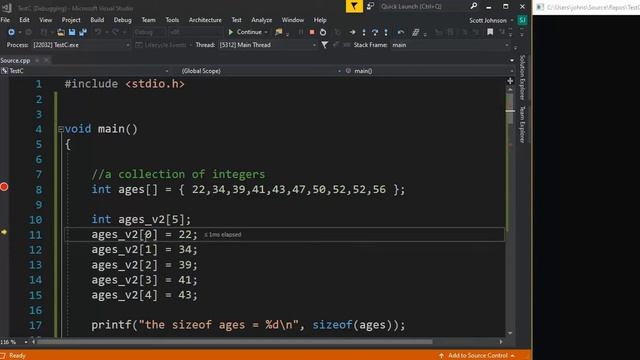Viewport: 640px width, 360px height.
Task: Click the Show Next Statement arrow icon
Action: [x=352, y=32]
